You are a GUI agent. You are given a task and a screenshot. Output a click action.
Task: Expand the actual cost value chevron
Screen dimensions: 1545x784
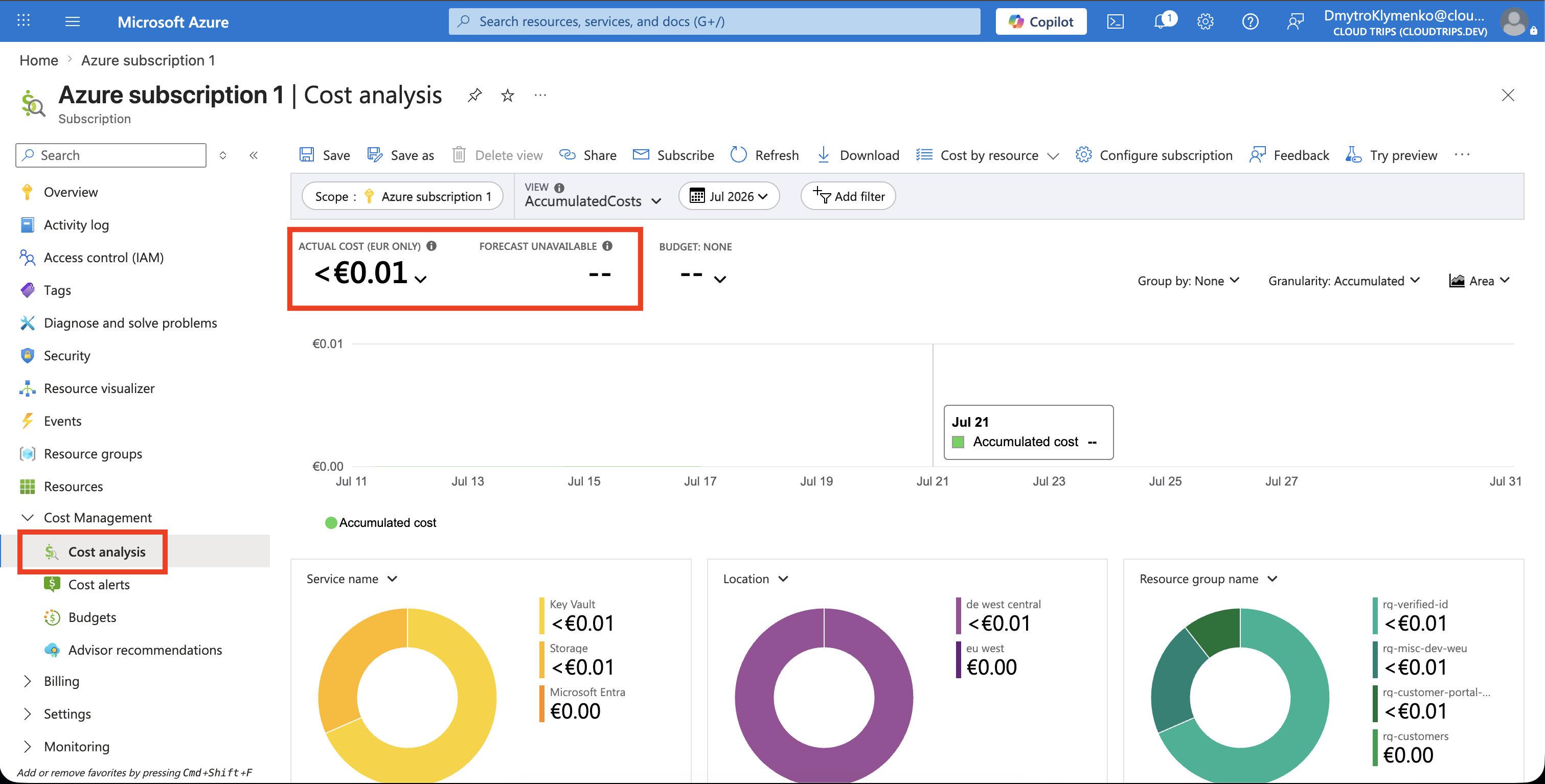click(x=420, y=280)
